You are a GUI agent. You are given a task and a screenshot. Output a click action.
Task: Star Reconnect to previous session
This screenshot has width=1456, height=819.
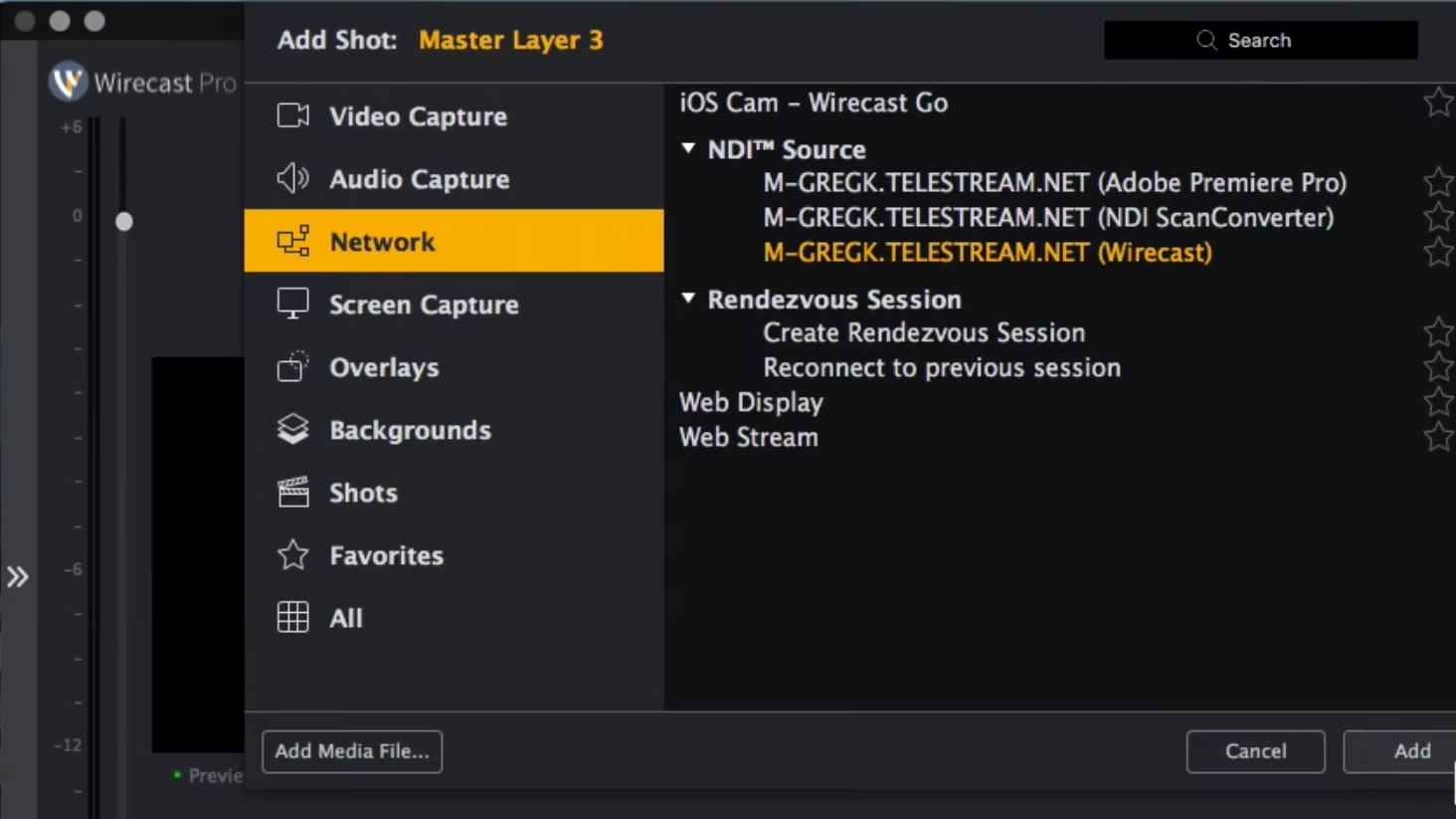pyautogui.click(x=1438, y=367)
